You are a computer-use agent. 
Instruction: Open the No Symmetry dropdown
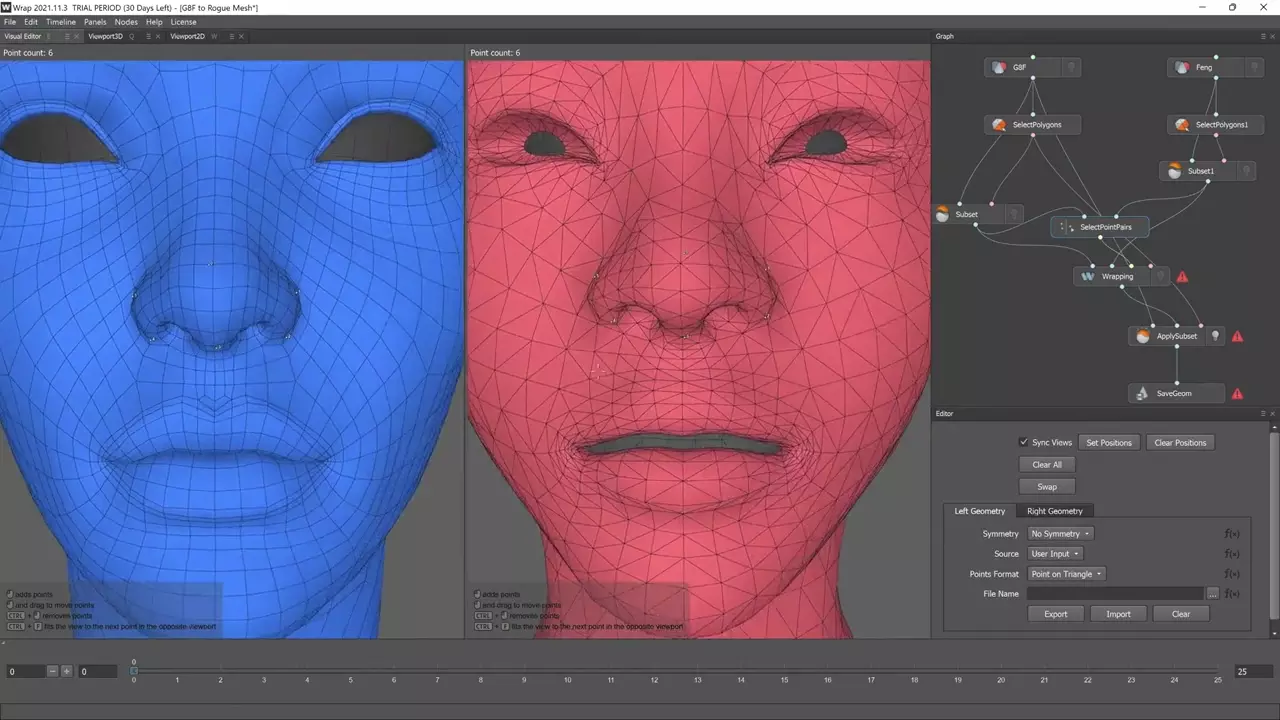pos(1060,534)
